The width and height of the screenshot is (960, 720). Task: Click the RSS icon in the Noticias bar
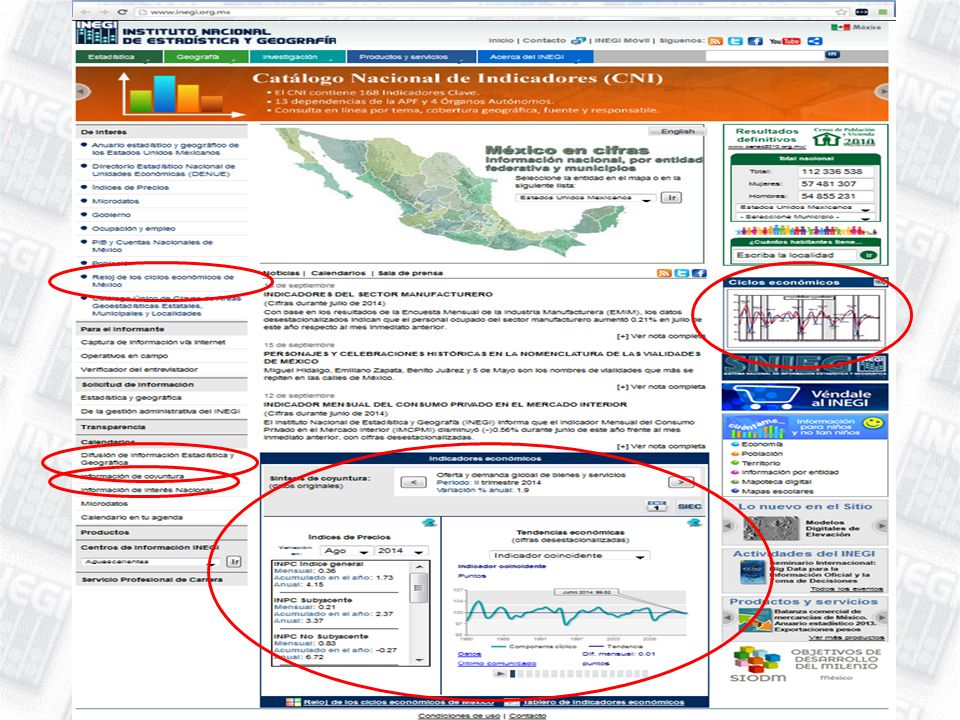click(x=664, y=273)
